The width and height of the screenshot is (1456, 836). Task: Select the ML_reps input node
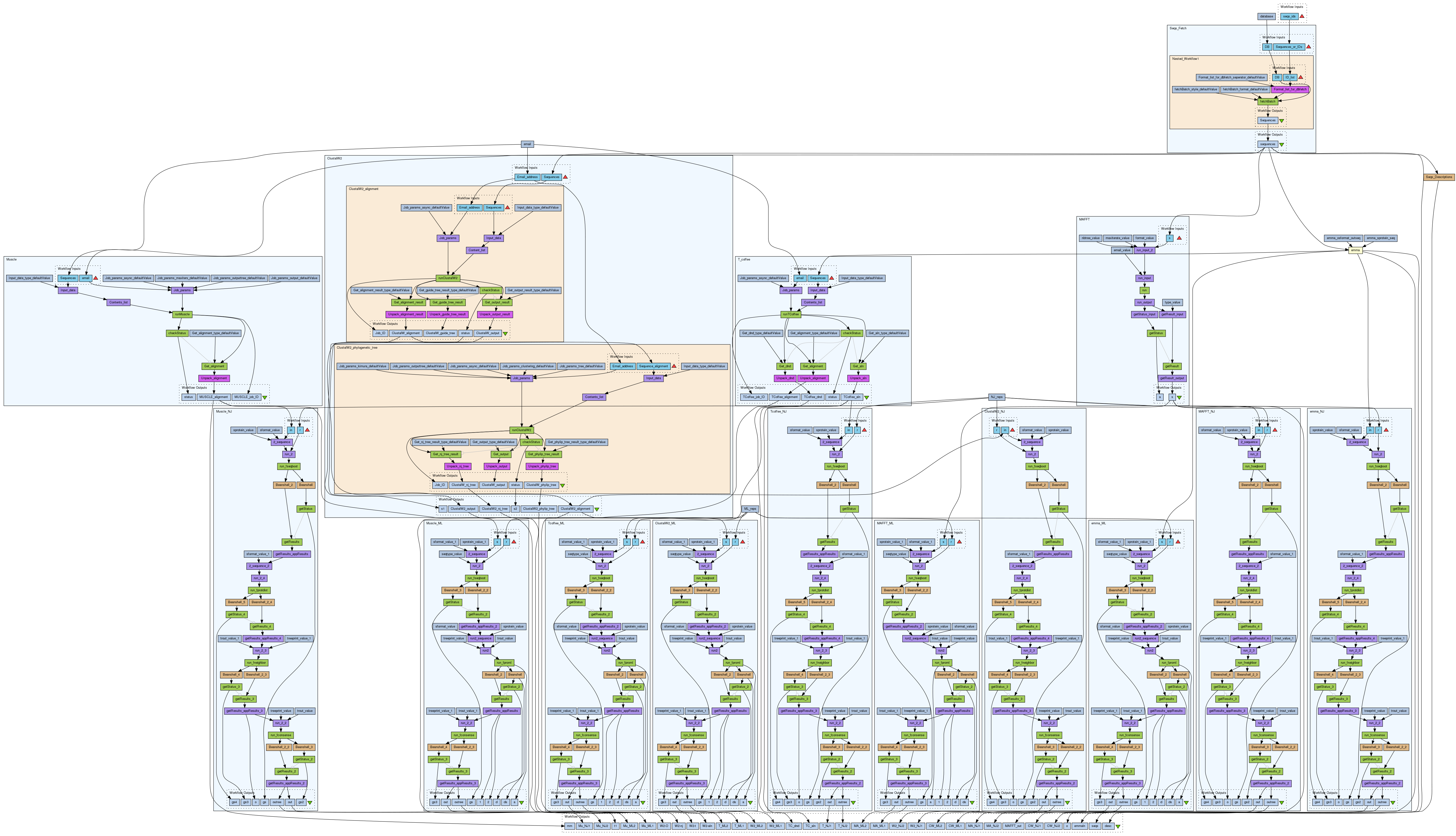click(750, 509)
